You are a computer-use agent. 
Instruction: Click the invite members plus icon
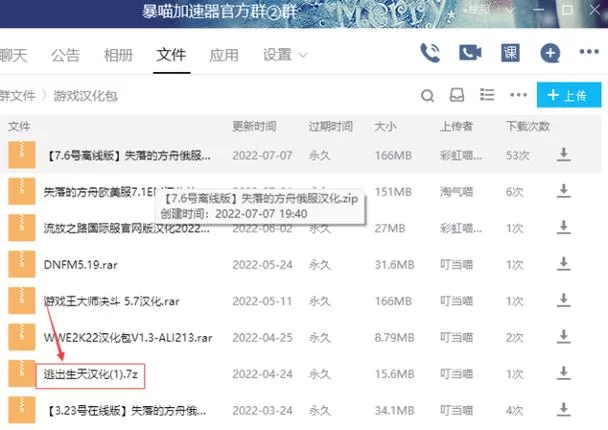coord(550,53)
